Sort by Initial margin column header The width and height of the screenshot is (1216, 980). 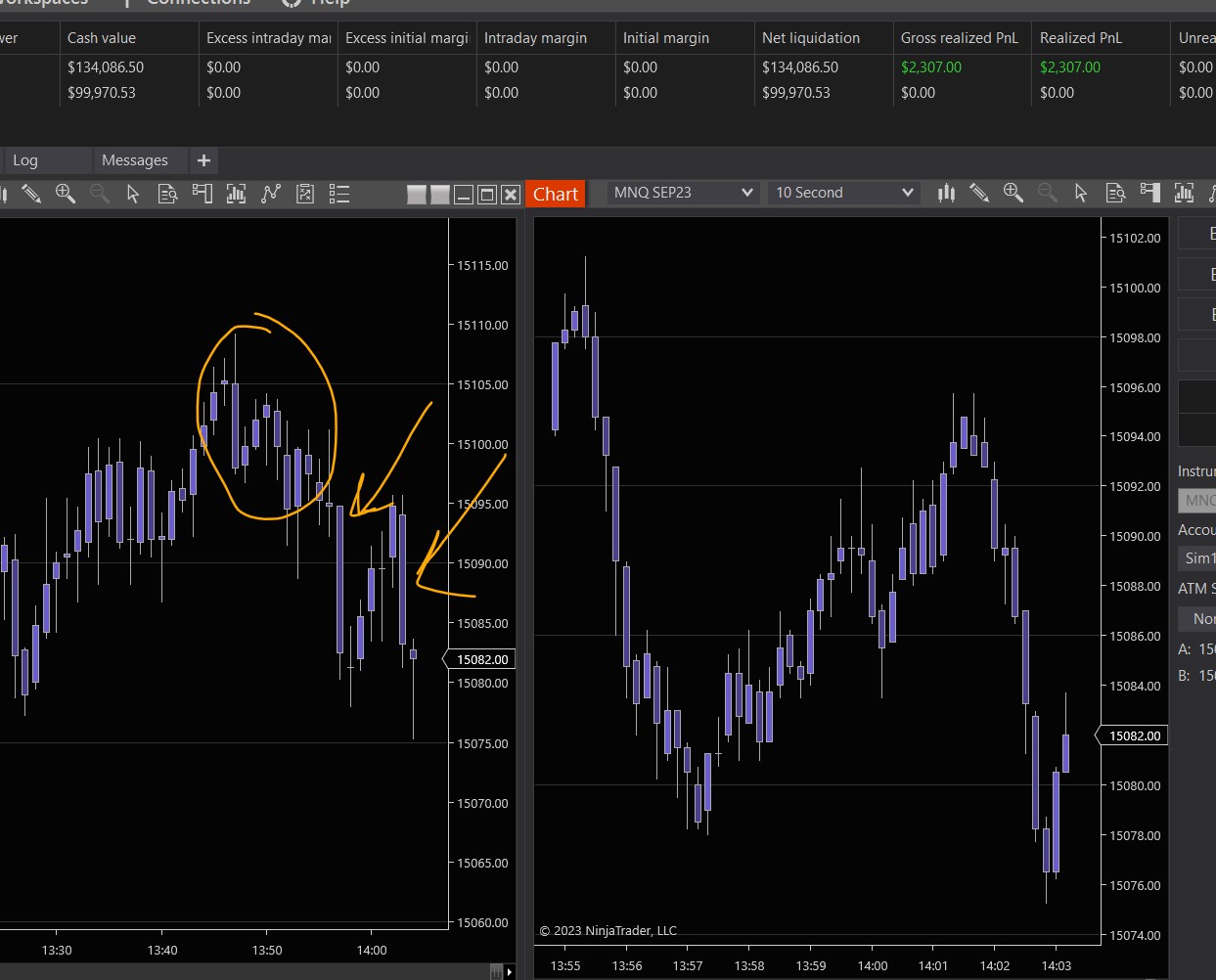[x=684, y=38]
